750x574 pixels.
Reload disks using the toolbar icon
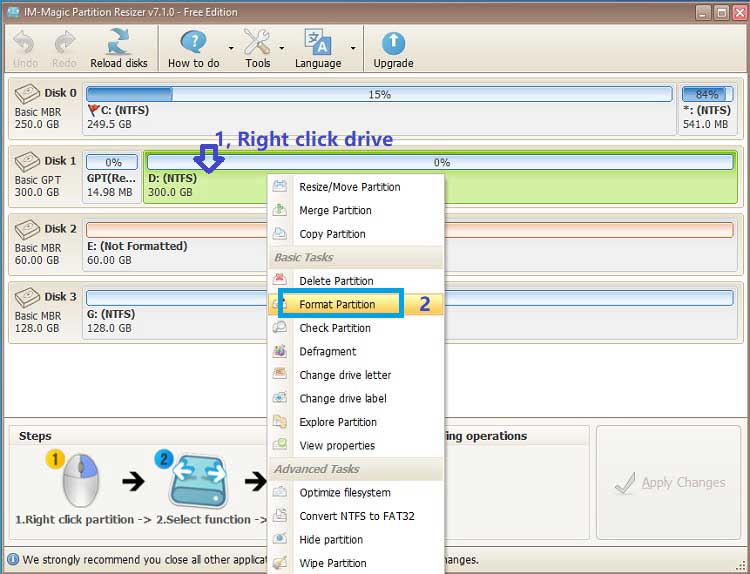tap(119, 42)
